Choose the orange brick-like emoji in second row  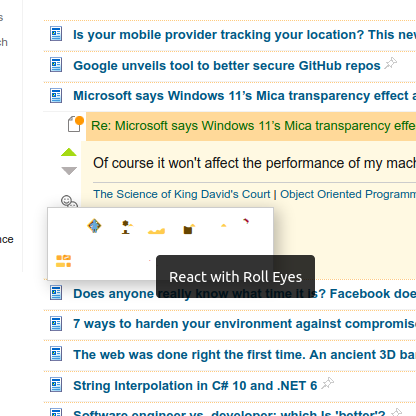[x=63, y=261]
